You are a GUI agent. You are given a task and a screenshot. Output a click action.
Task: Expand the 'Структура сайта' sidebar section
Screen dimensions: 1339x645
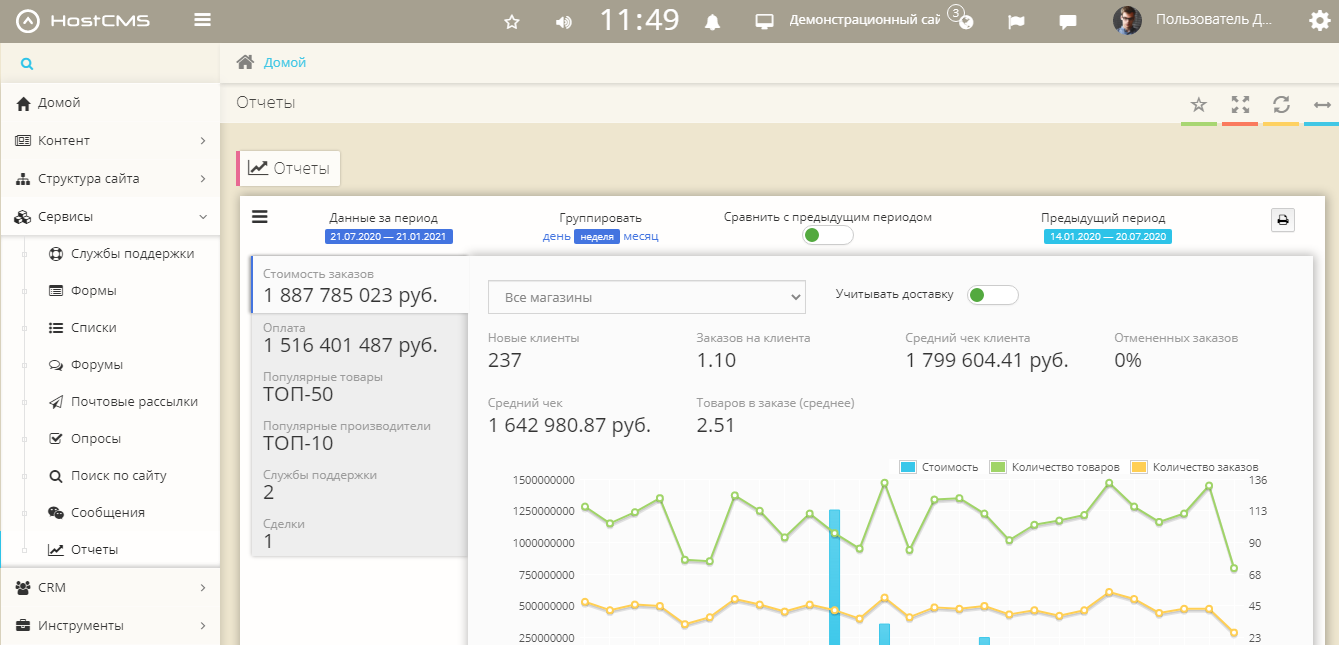[x=110, y=179]
